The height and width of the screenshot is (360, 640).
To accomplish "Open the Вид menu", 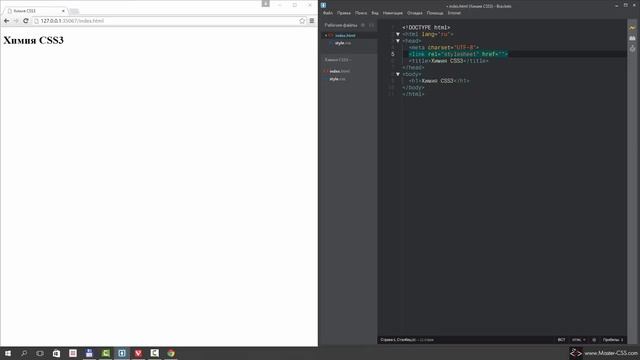I will [375, 13].
